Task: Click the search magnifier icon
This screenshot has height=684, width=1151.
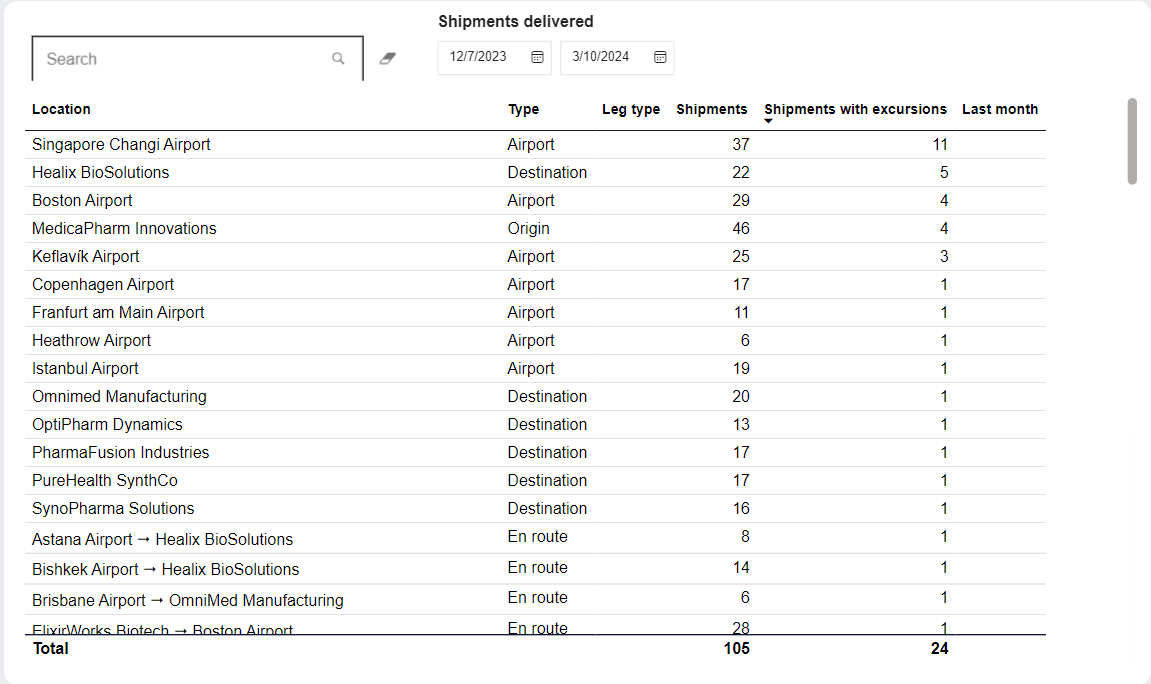Action: 338,59
